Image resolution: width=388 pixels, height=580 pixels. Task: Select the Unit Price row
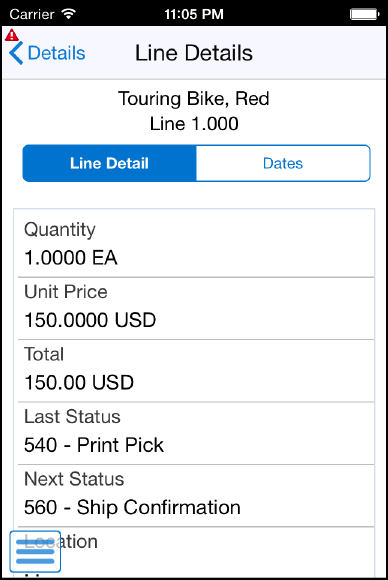click(196, 308)
